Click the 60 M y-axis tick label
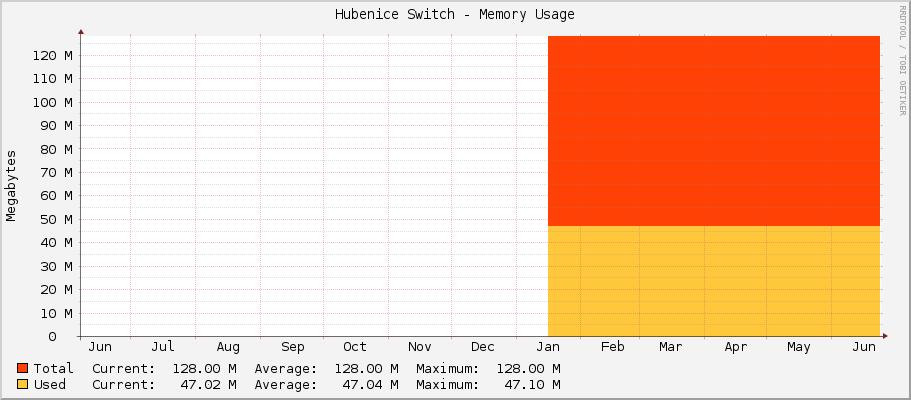 (57, 196)
